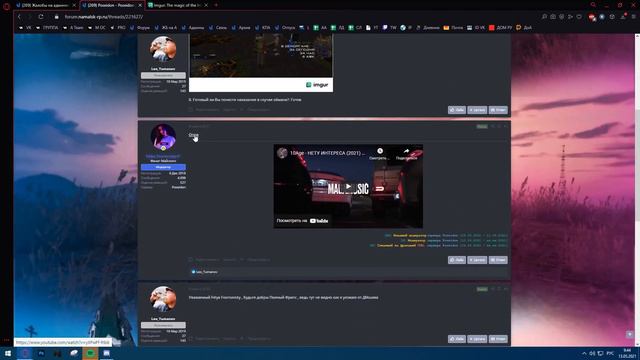Quote the moderator post with YouTube video
640x360 pixels.
(477, 260)
